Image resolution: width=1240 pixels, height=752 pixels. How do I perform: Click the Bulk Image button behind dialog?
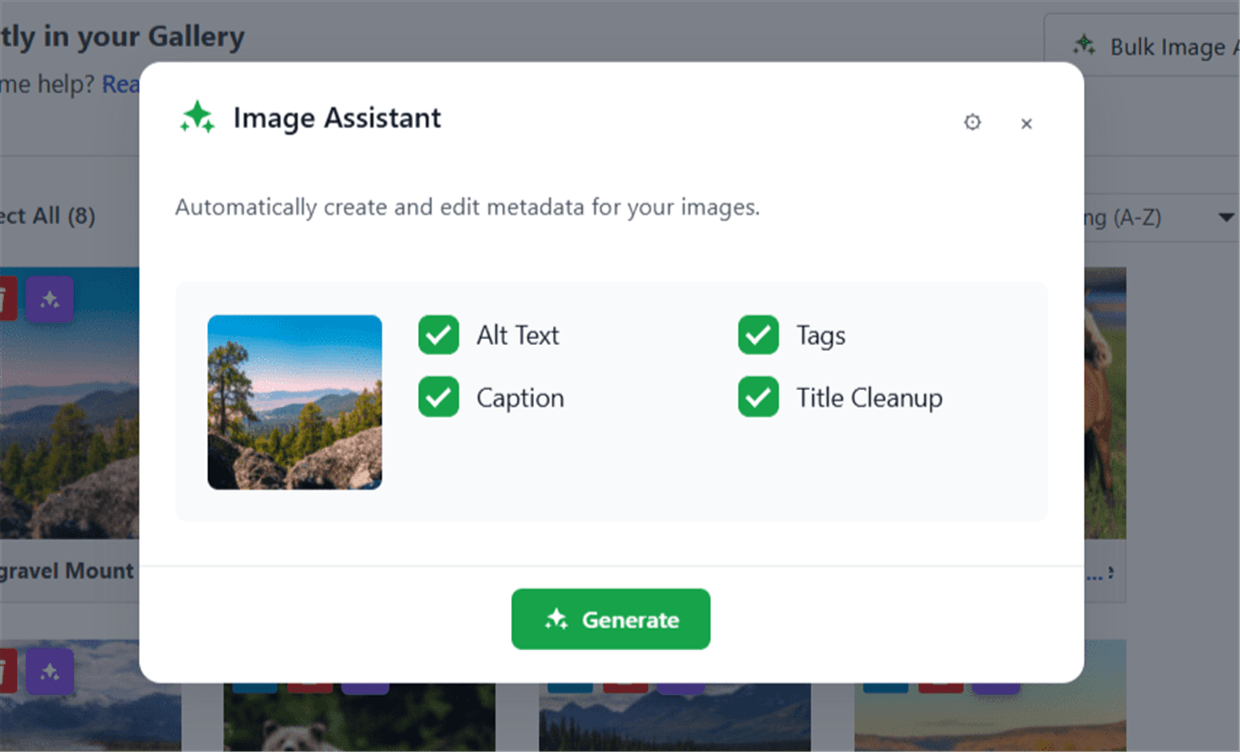1142,46
